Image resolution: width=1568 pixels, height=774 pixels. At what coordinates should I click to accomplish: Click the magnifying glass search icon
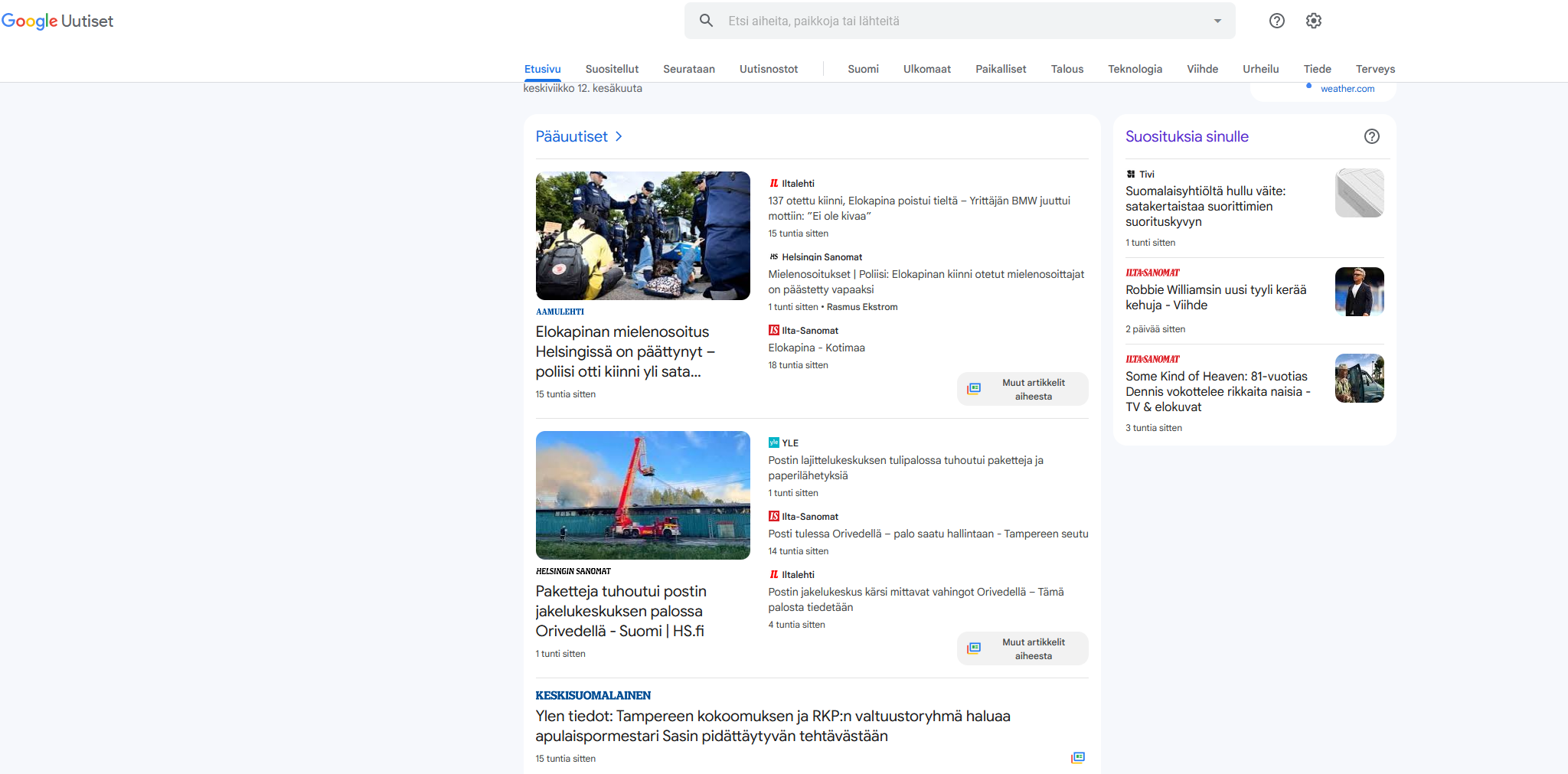[706, 21]
